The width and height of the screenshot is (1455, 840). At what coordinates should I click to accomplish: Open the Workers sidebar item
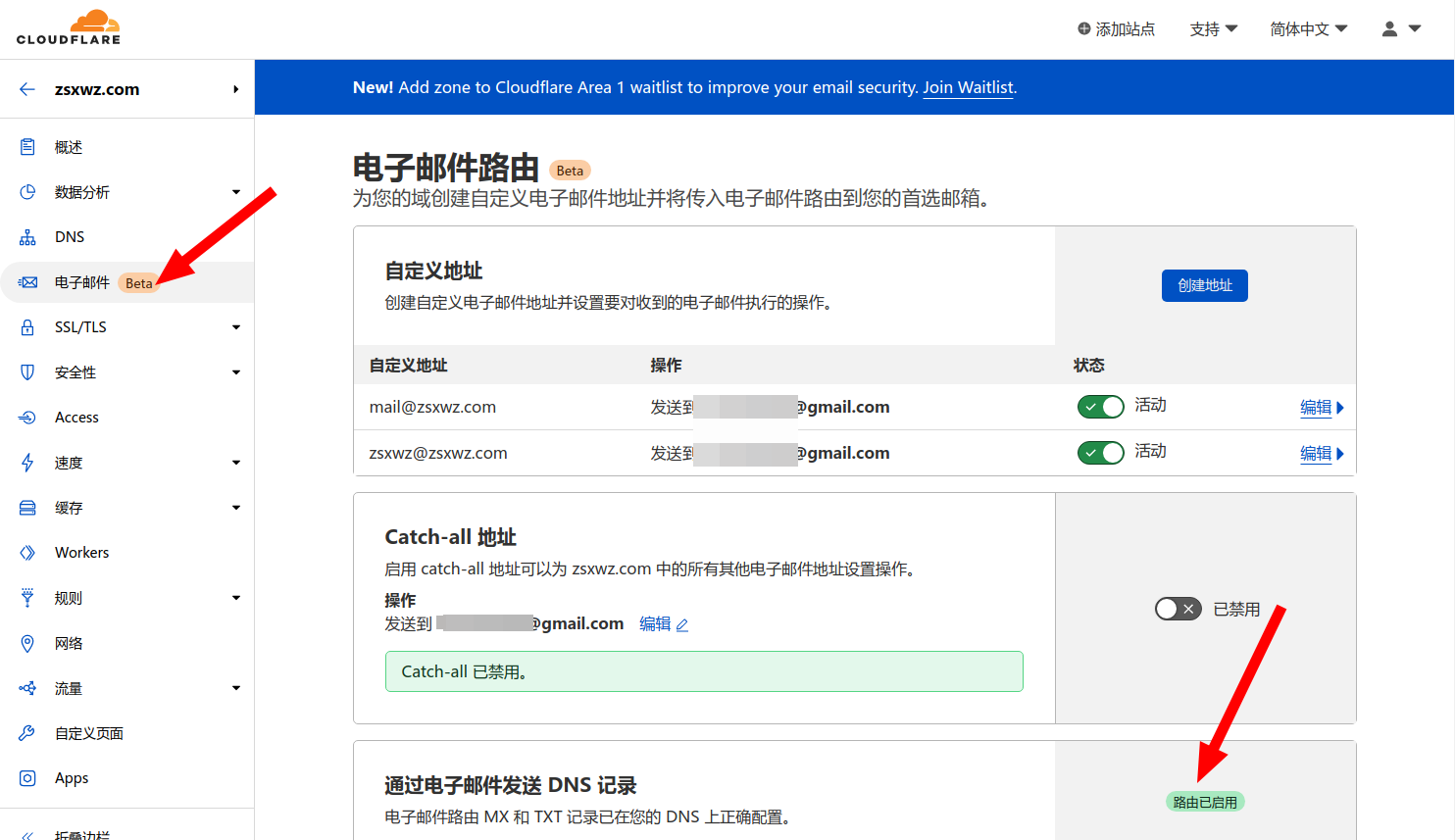click(127, 553)
